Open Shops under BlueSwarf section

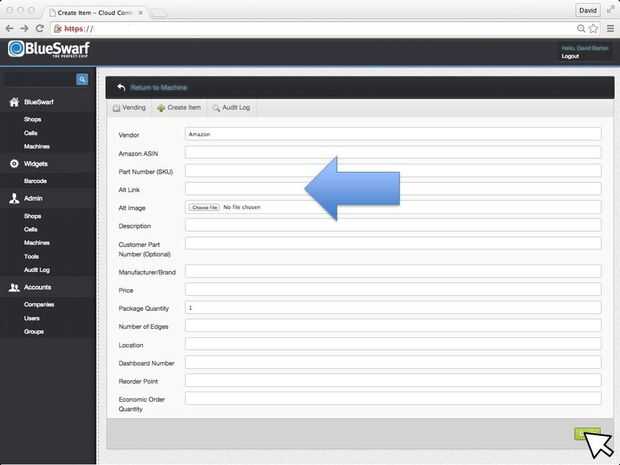coord(32,119)
